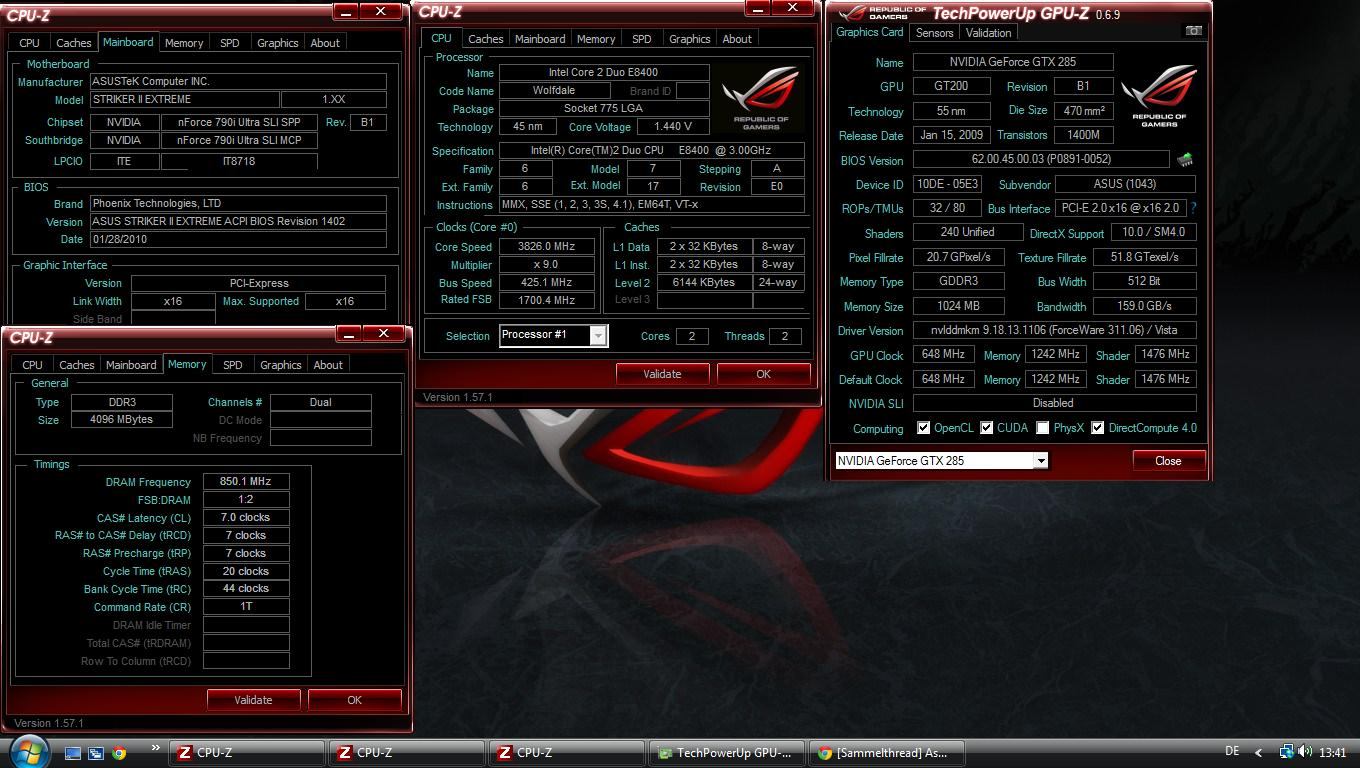Screen dimensions: 1360x768
Task: Open the volume tray icon
Action: point(1305,752)
